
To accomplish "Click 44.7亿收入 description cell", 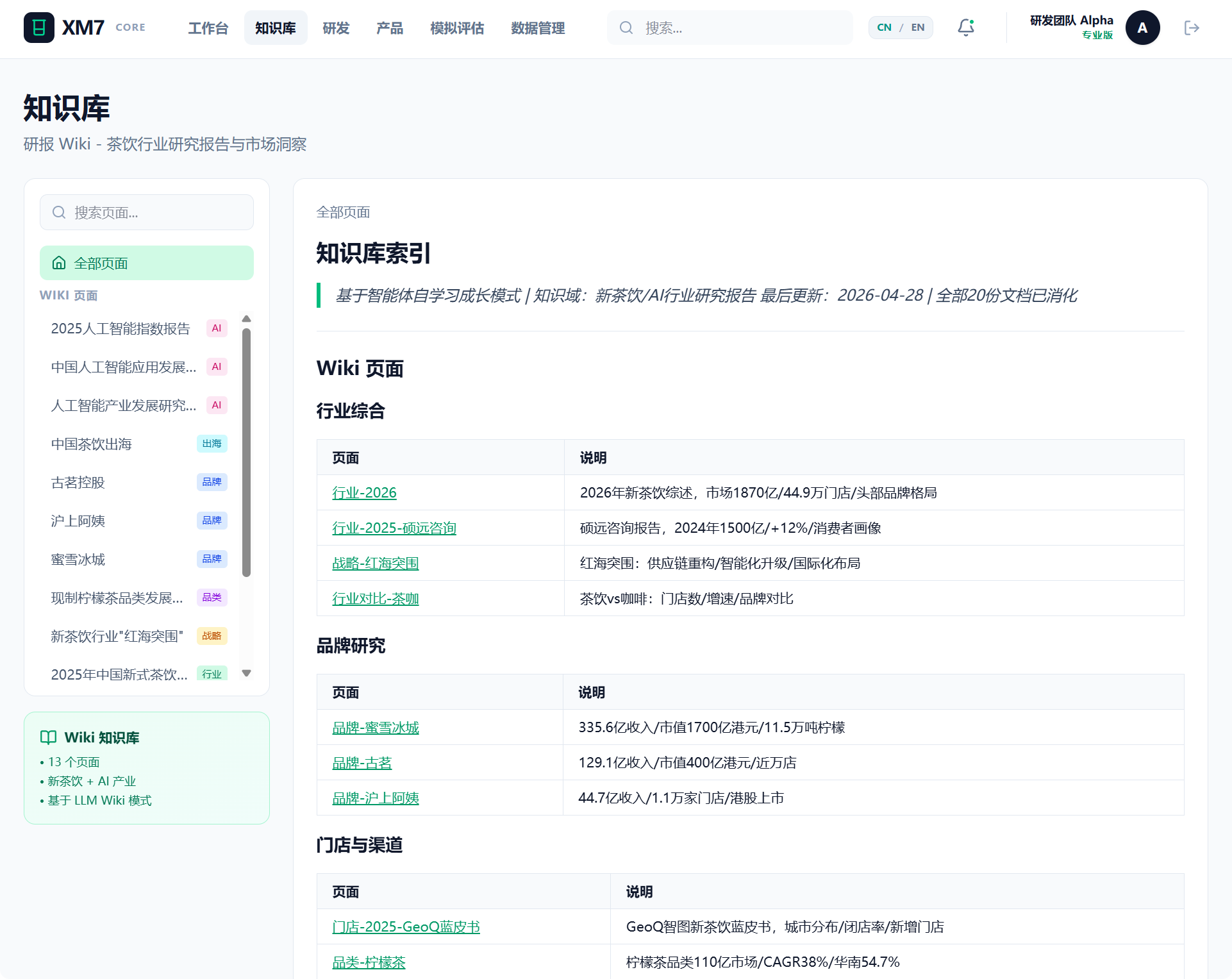I will 873,798.
